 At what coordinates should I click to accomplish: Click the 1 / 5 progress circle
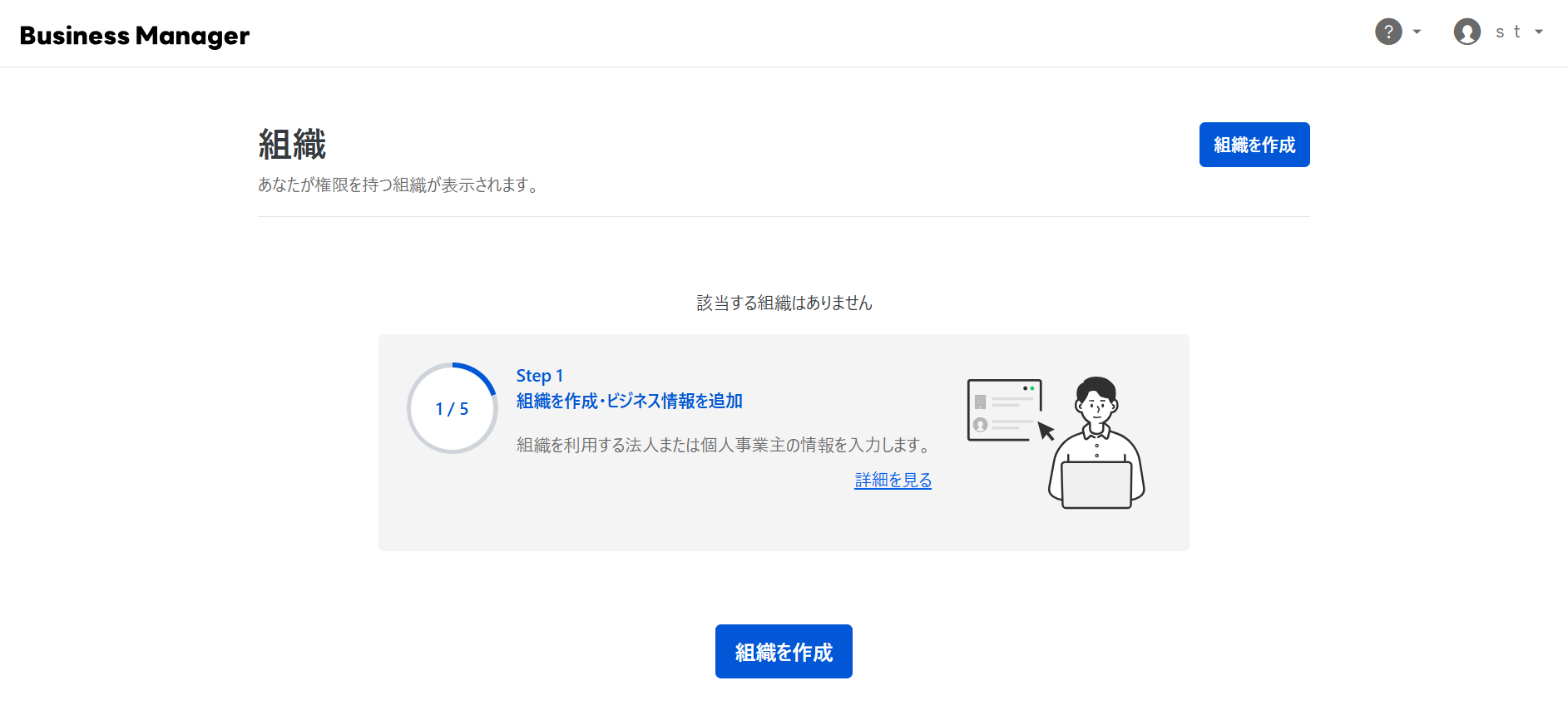[452, 408]
